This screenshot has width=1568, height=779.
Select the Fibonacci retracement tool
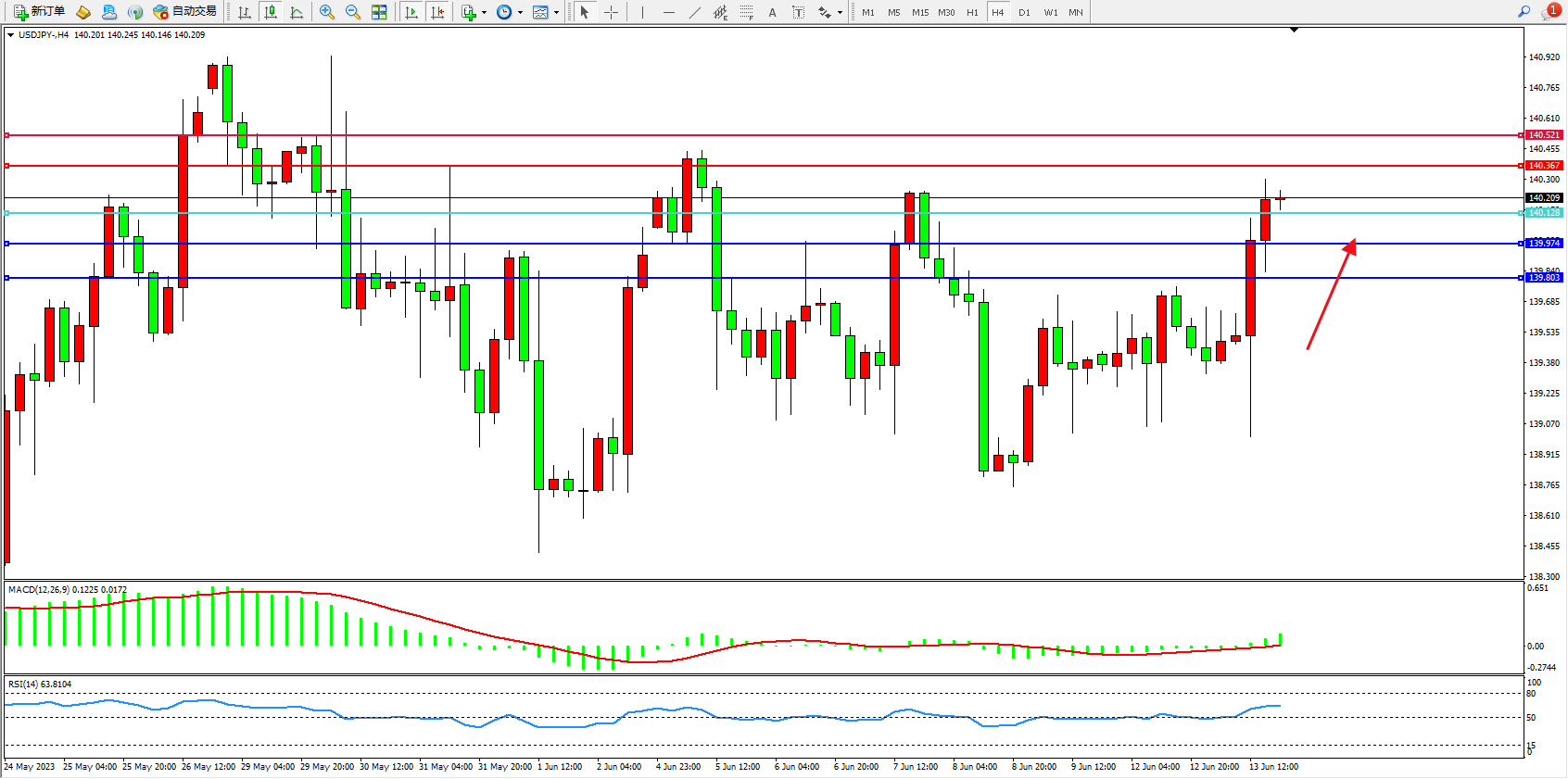click(746, 12)
